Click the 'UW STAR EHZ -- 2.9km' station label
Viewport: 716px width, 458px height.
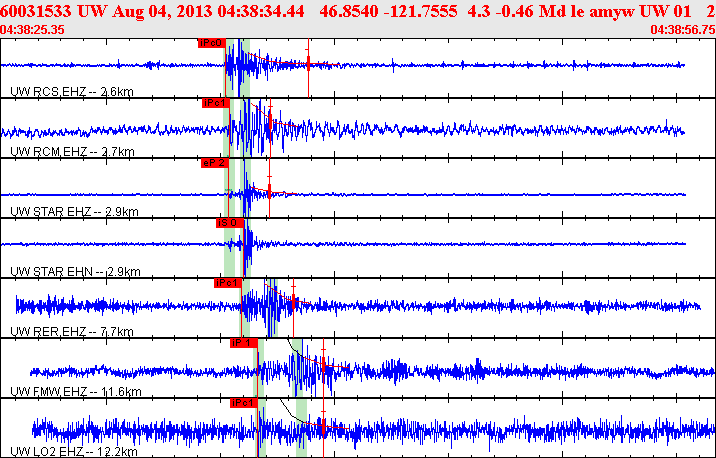pyautogui.click(x=74, y=212)
